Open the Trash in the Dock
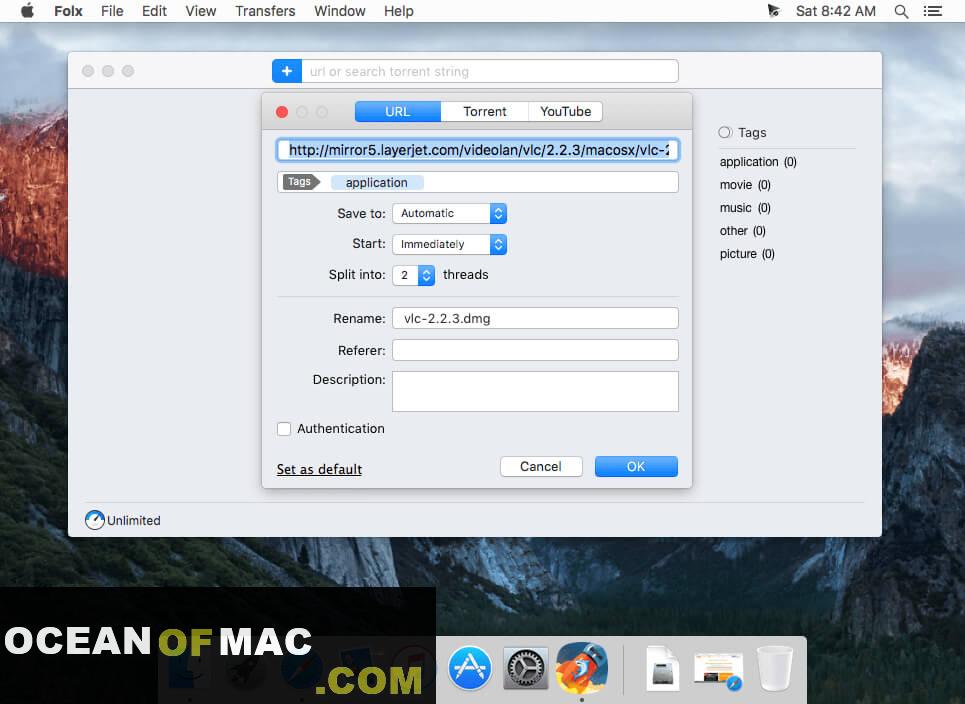The width and height of the screenshot is (965, 704). [774, 668]
